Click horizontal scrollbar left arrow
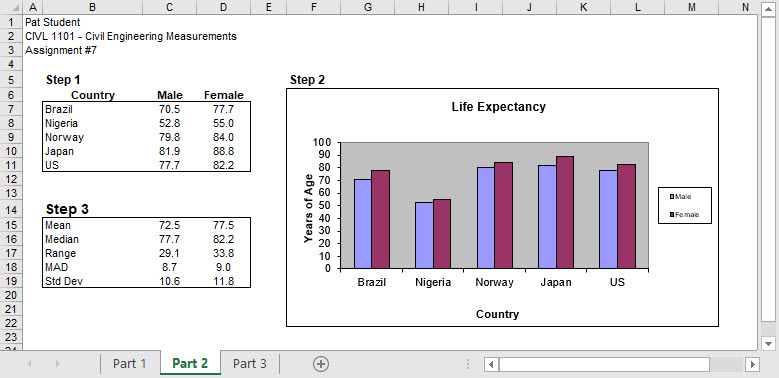Viewport: 779px width, 378px height. (491, 364)
